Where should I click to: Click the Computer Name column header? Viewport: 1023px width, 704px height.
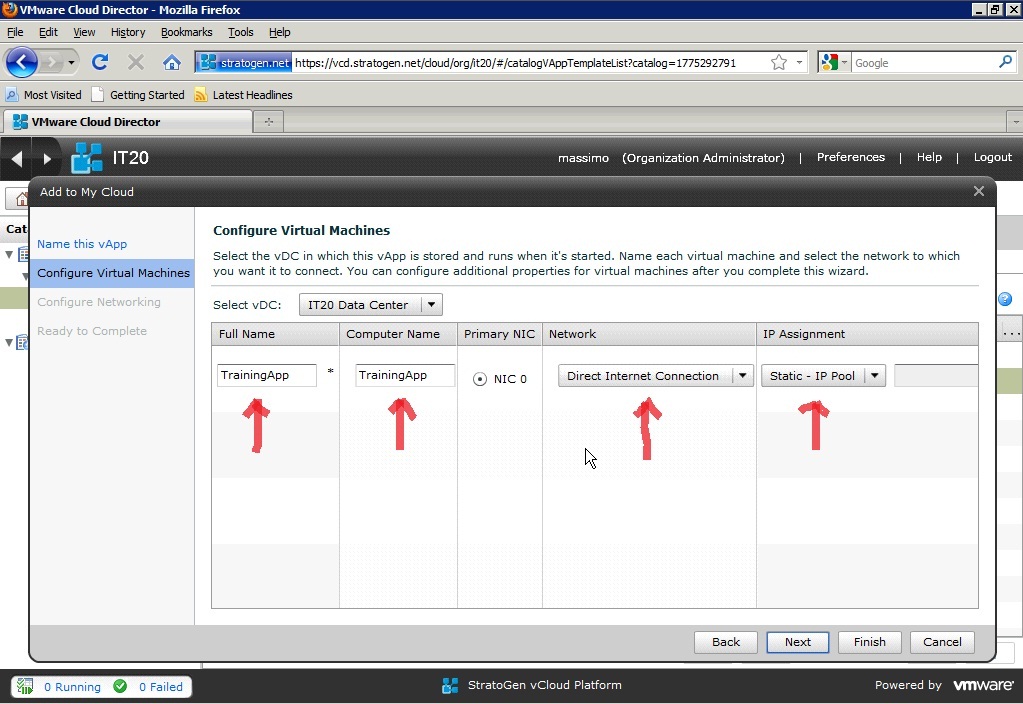click(398, 334)
